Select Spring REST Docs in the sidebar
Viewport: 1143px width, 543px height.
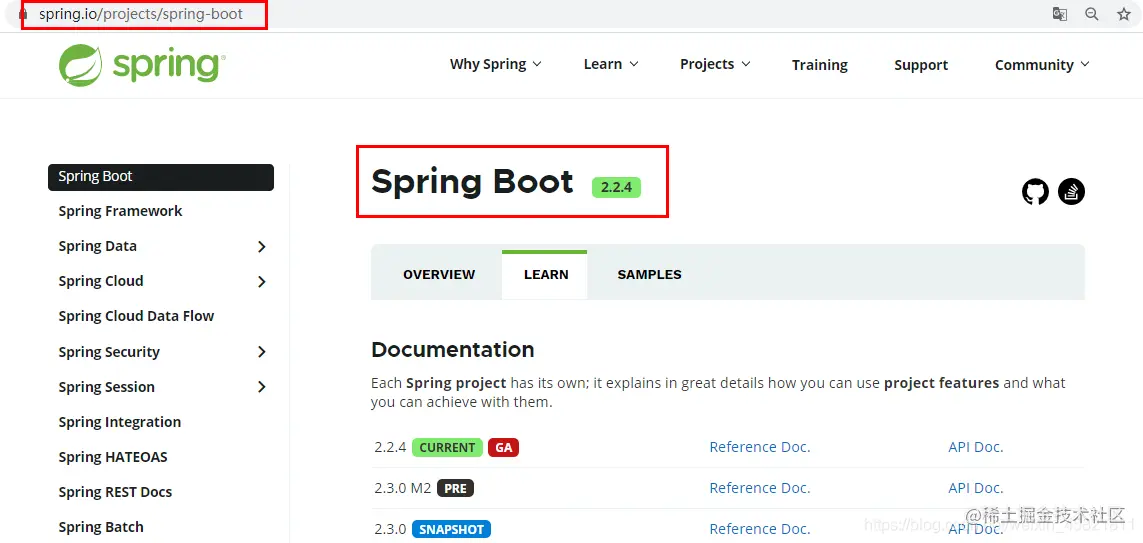(115, 492)
